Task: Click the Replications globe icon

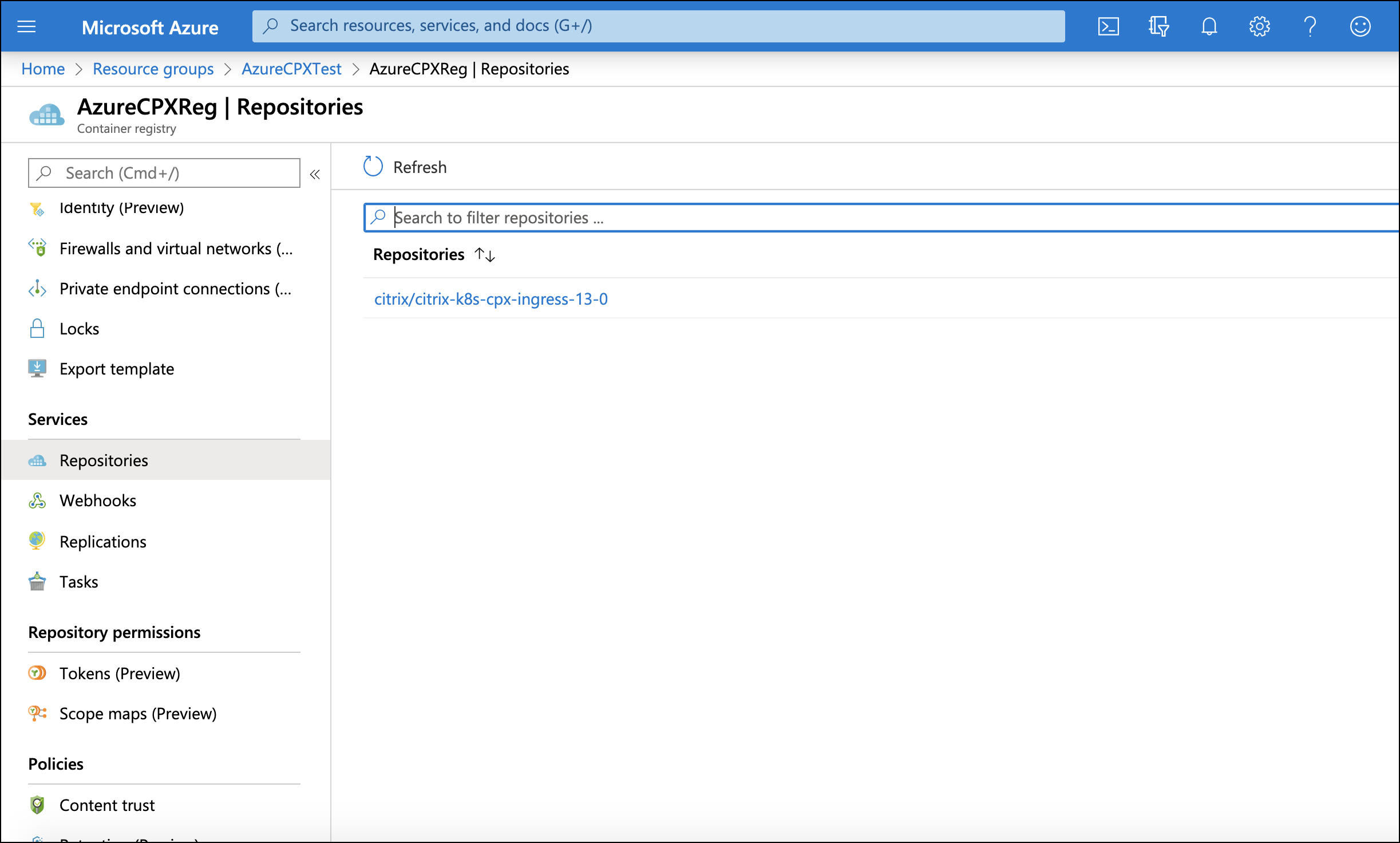Action: (x=37, y=541)
